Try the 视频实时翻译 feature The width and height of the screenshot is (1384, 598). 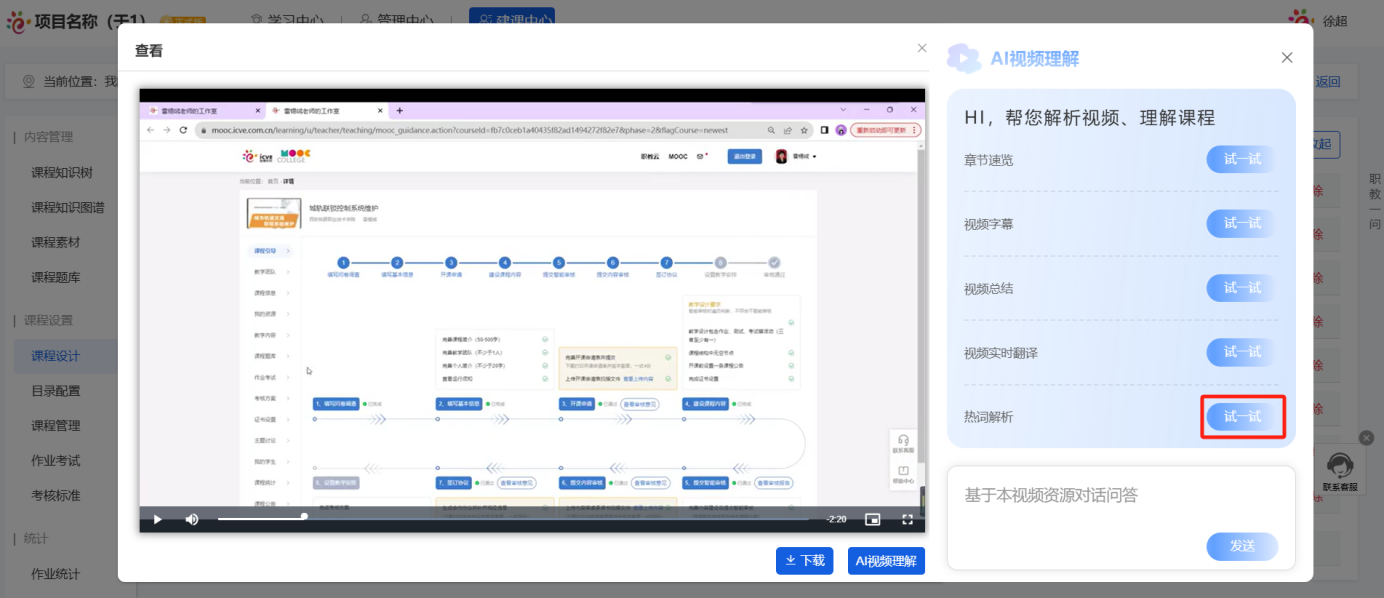[x=1242, y=352]
